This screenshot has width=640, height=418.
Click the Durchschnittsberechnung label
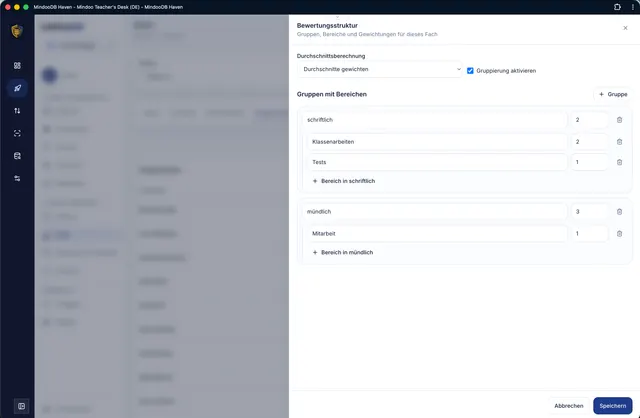tap(331, 56)
